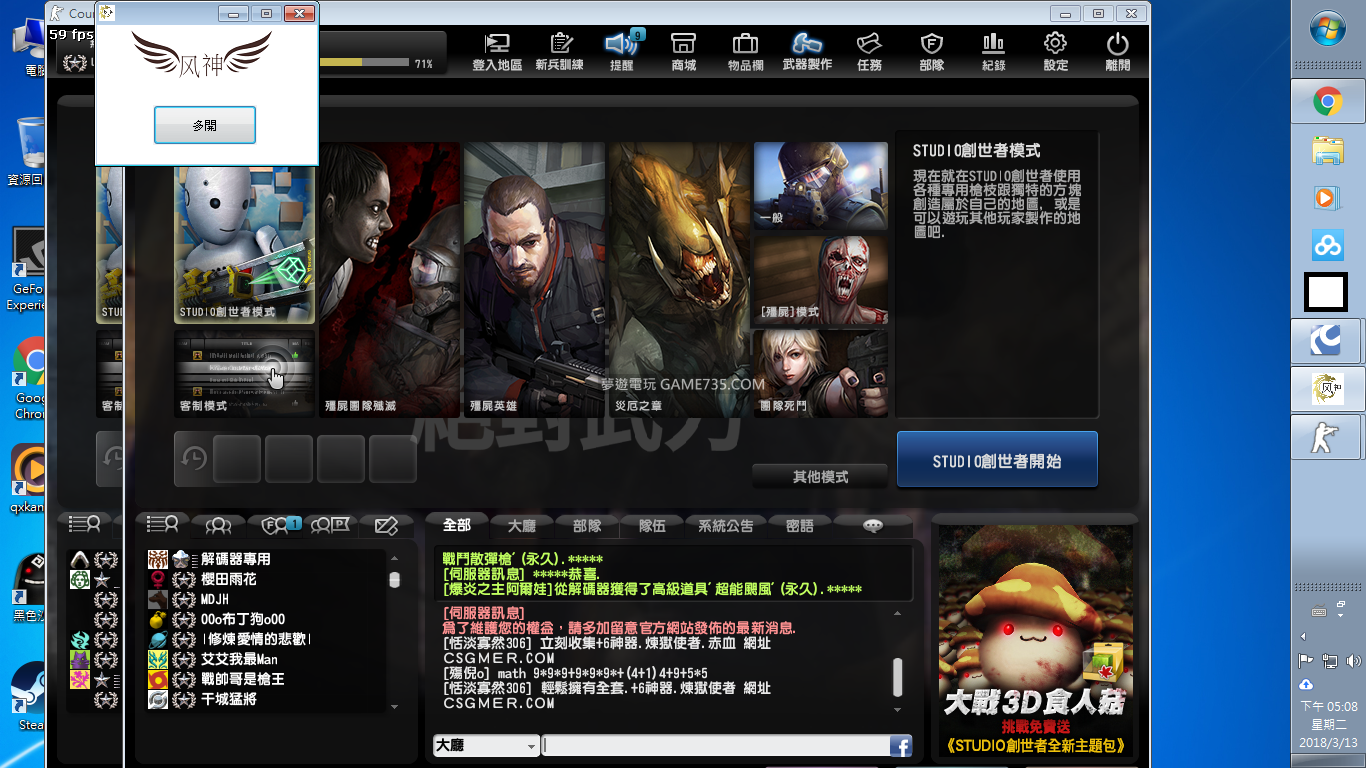Image resolution: width=1366 pixels, height=768 pixels.
Task: Open the 設定 settings gear
Action: pos(1055,51)
